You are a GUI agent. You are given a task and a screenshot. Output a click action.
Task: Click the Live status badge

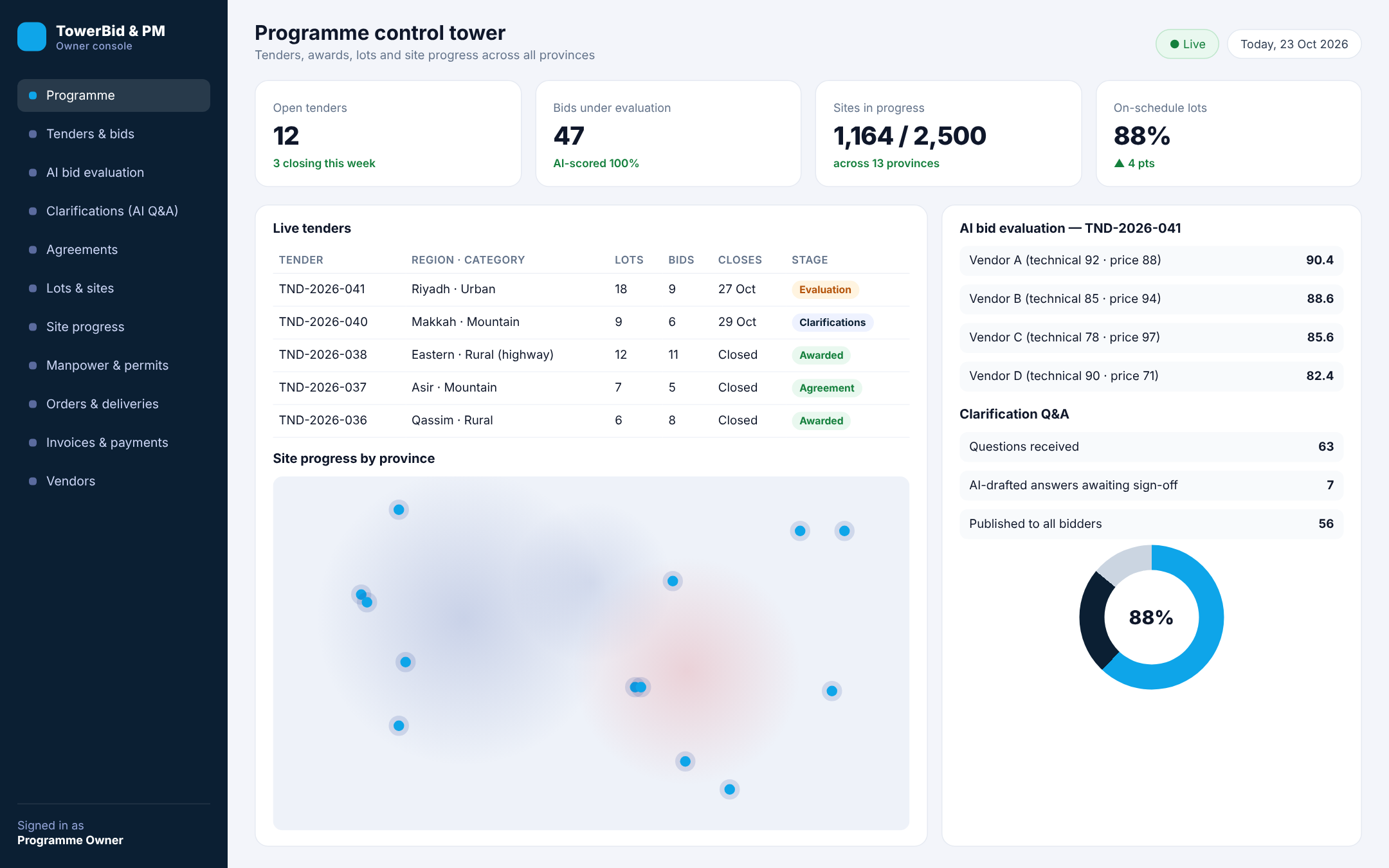click(1187, 44)
